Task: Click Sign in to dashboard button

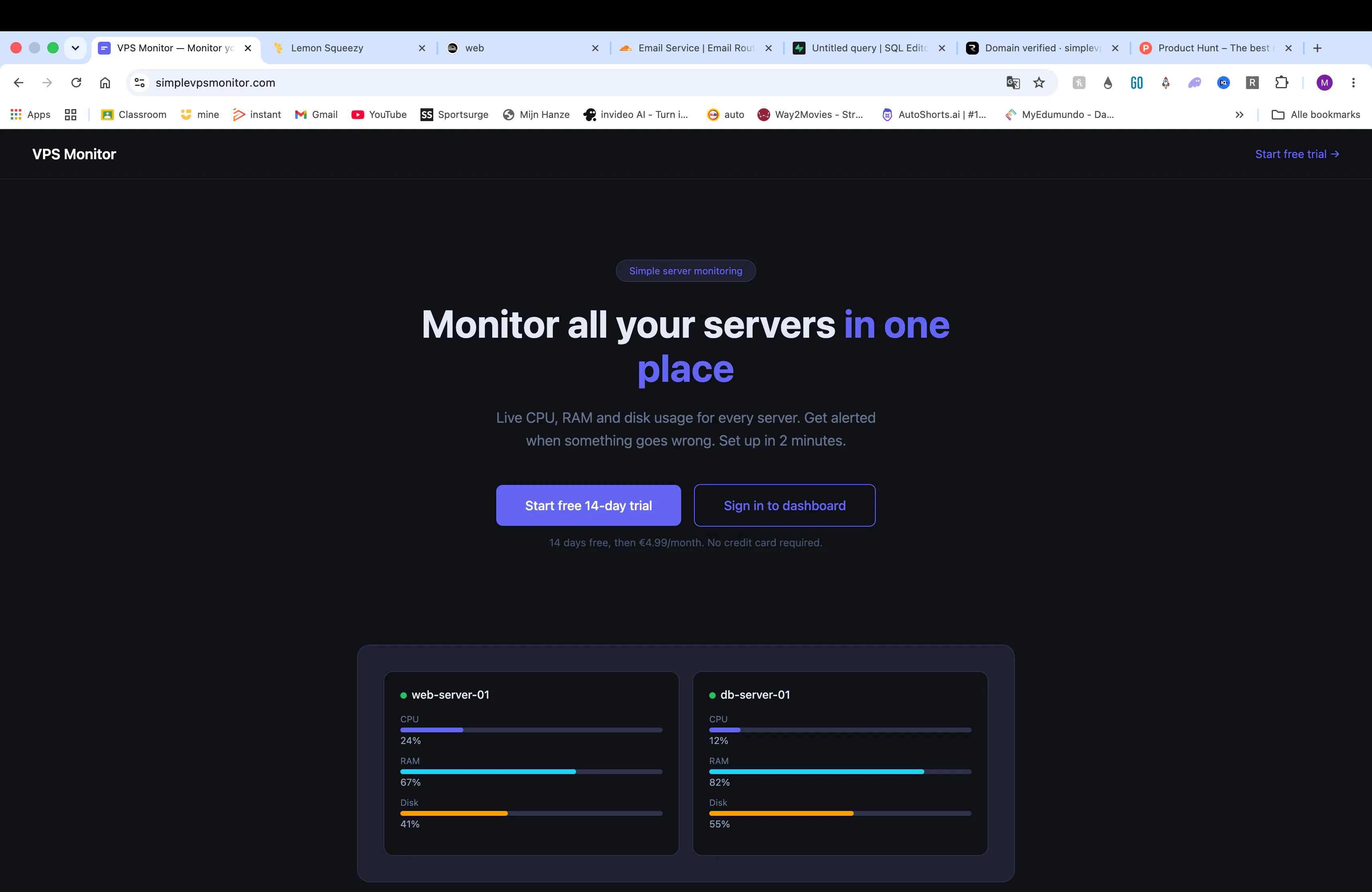Action: pyautogui.click(x=785, y=505)
